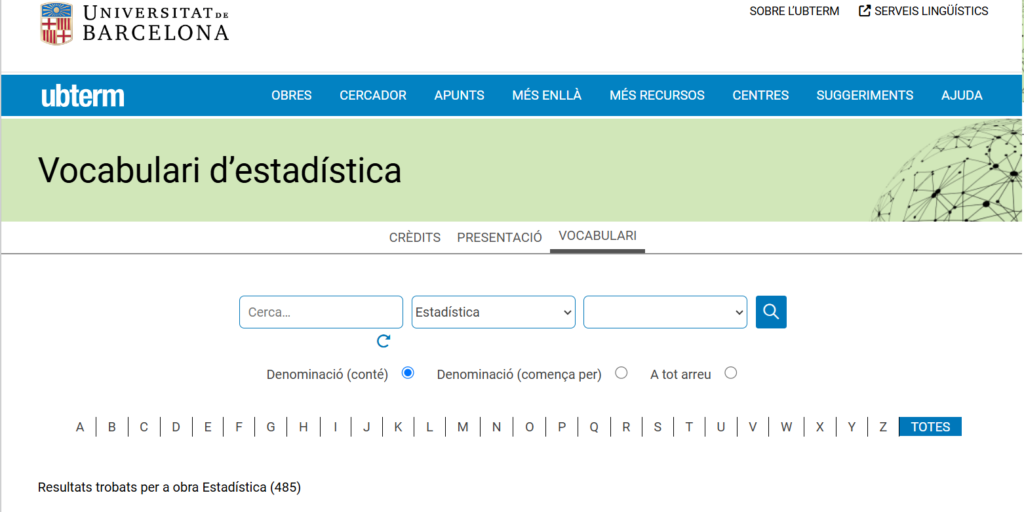Expand the empty dropdown next to search button
This screenshot has height=512, width=1024.
665,312
